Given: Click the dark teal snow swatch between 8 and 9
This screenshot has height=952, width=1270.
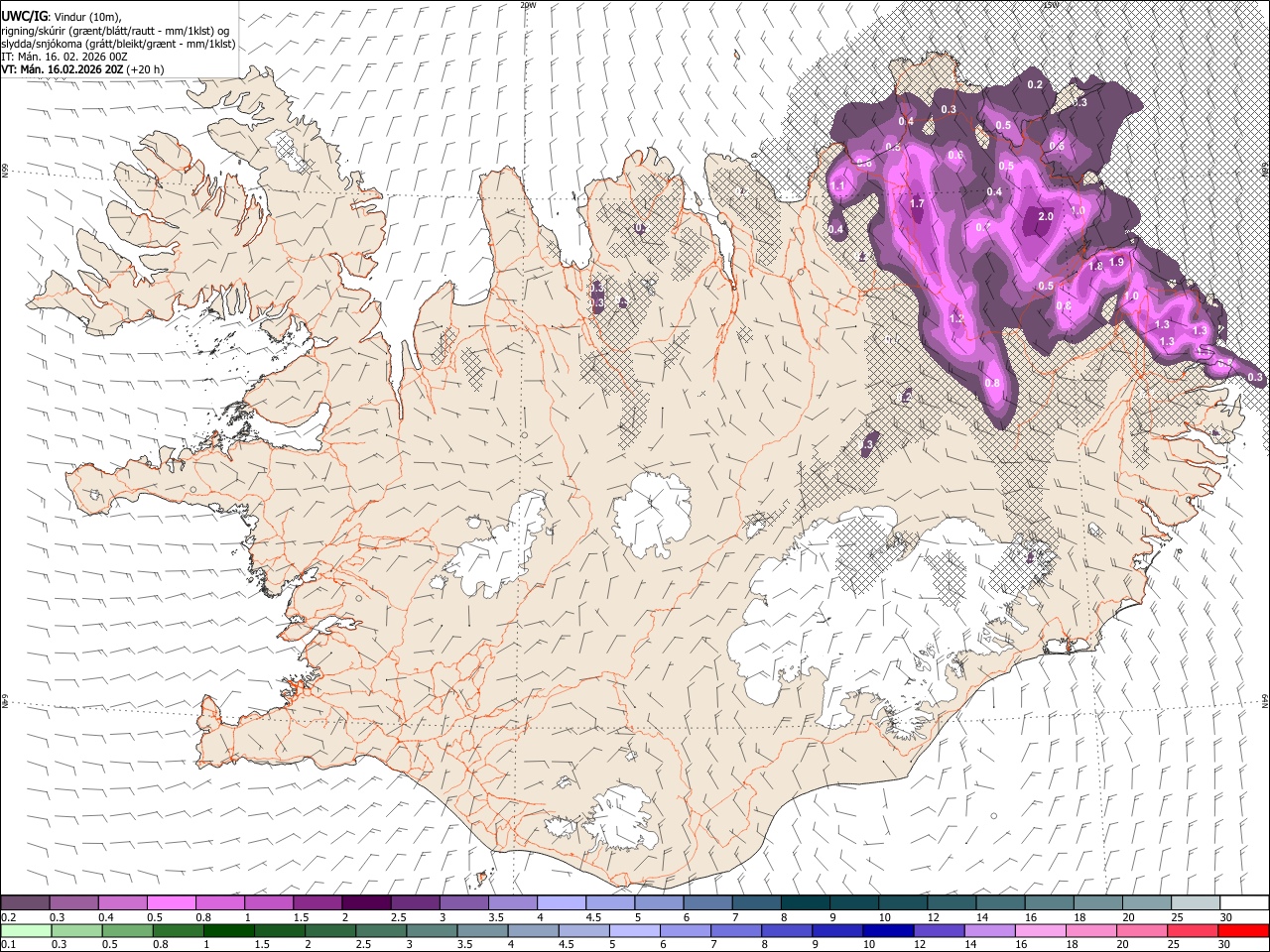Looking at the screenshot, I should pos(806,902).
